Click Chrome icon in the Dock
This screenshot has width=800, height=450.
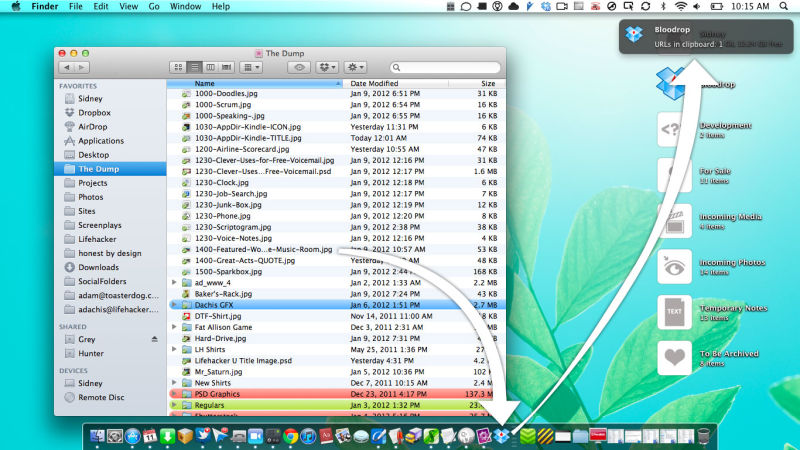click(x=290, y=435)
